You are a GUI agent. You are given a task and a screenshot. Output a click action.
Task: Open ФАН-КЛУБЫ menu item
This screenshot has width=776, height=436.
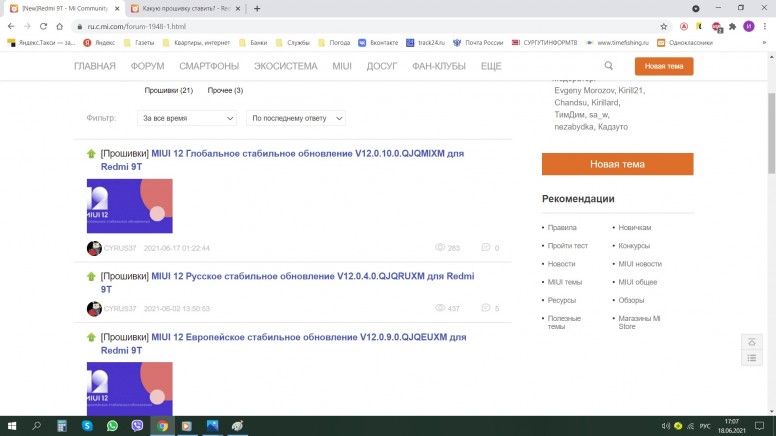[439, 66]
